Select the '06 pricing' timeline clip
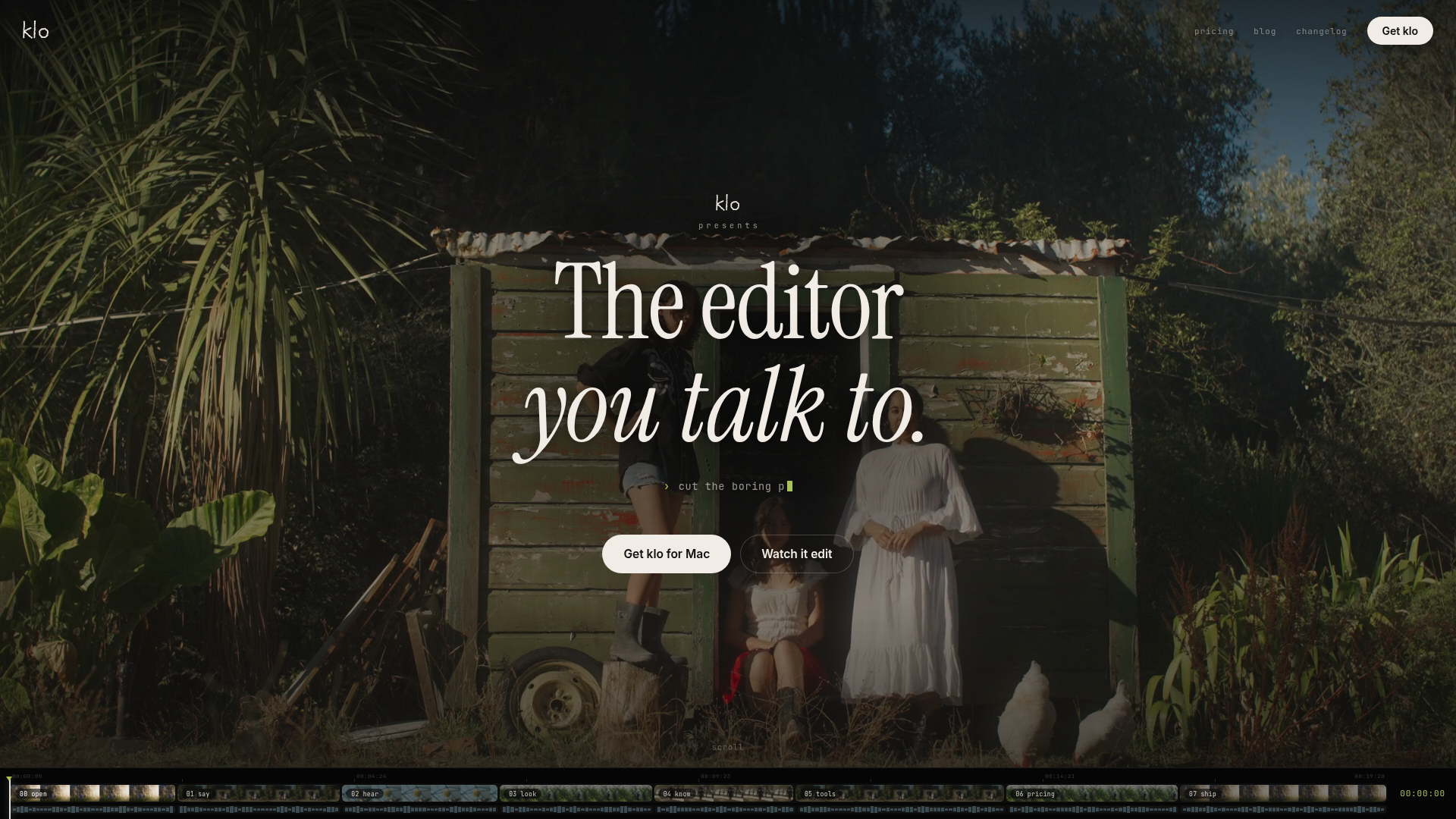Image resolution: width=1456 pixels, height=819 pixels. click(x=1092, y=793)
